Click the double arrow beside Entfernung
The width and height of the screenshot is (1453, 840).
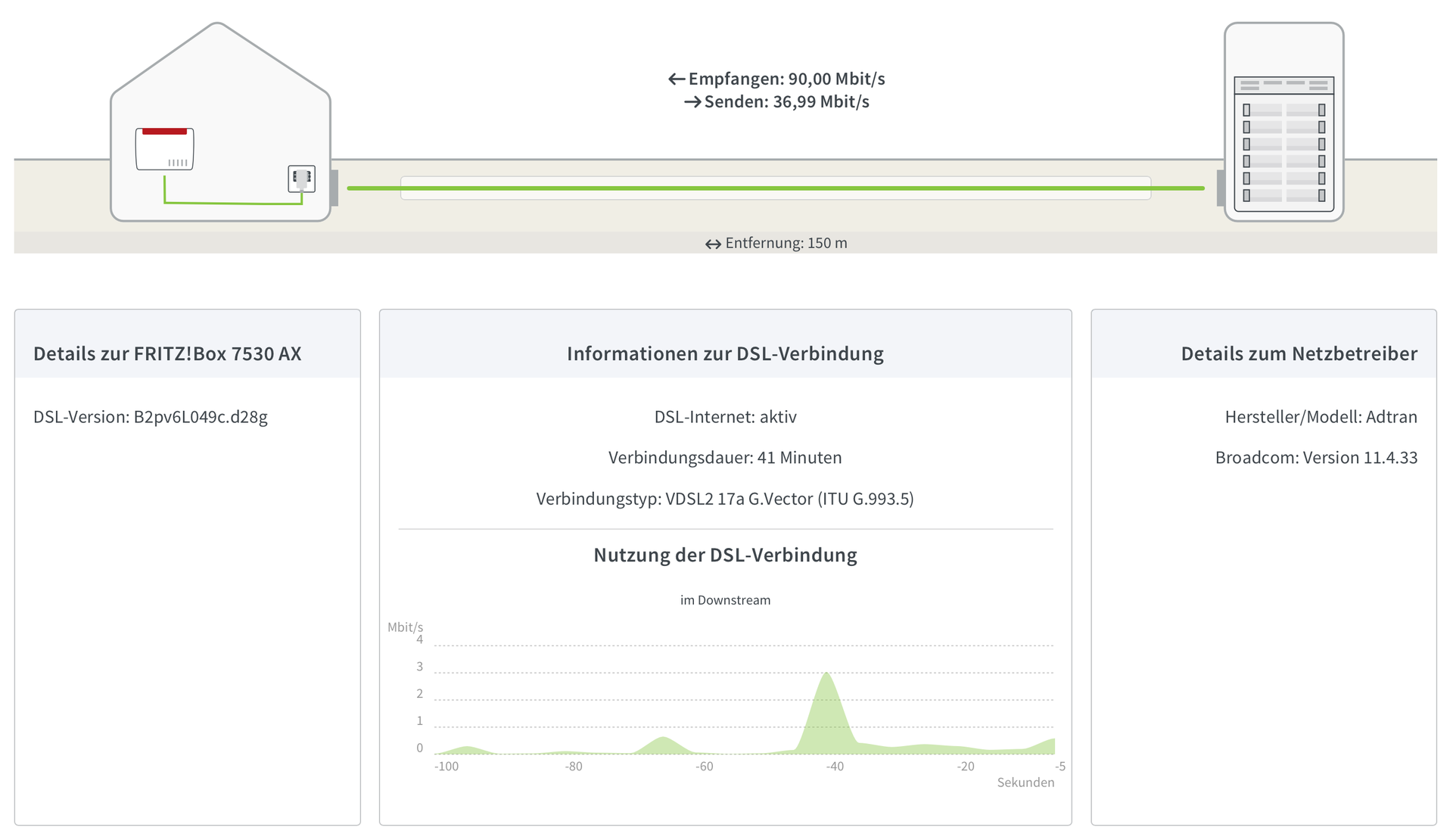click(712, 244)
